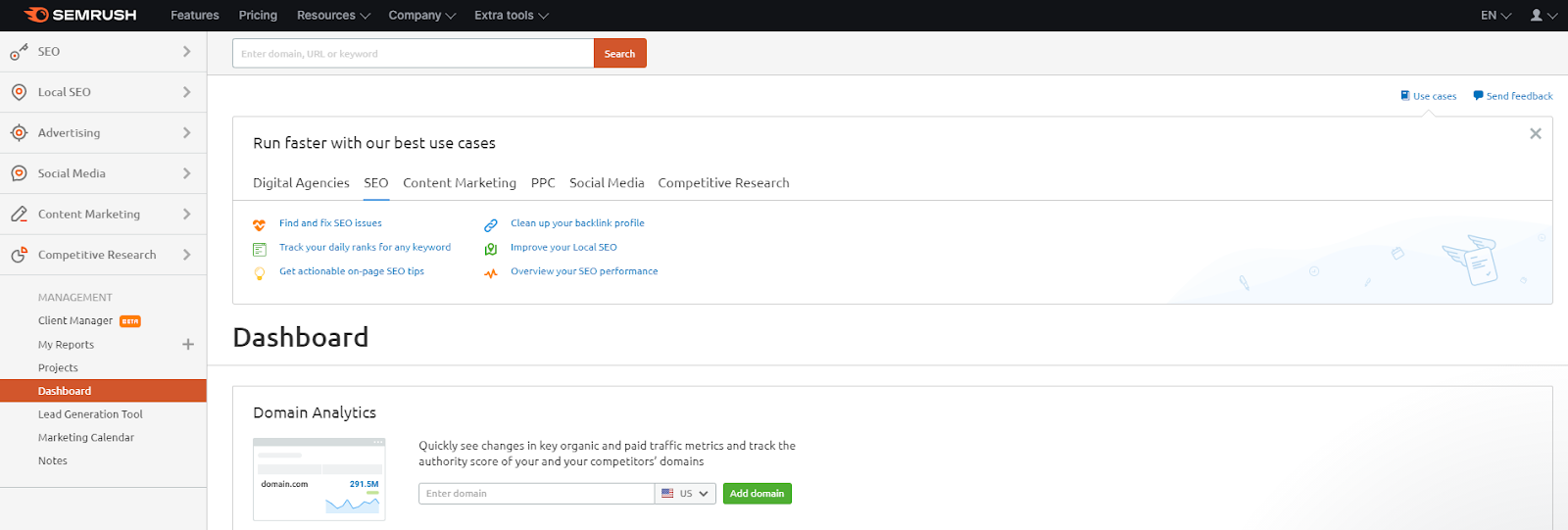Click the Local SEO pin icon
This screenshot has width=1568, height=530.
coord(19,92)
